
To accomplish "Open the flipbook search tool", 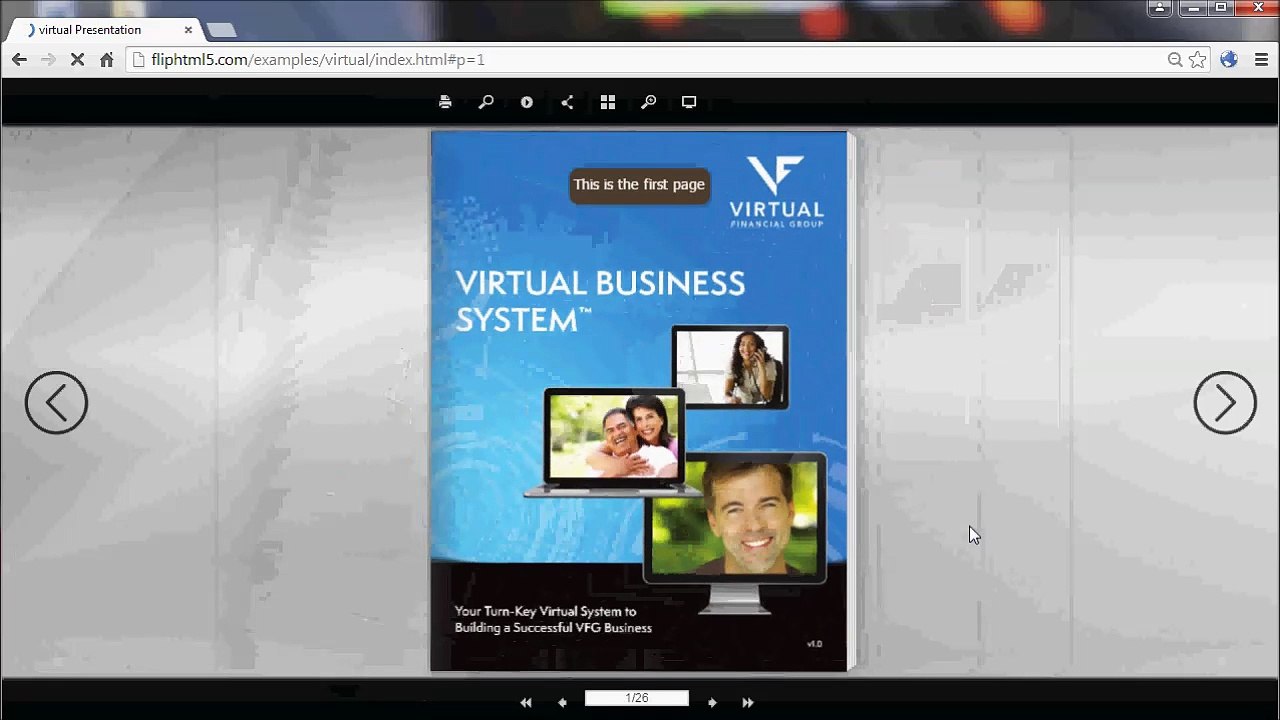I will 486,102.
